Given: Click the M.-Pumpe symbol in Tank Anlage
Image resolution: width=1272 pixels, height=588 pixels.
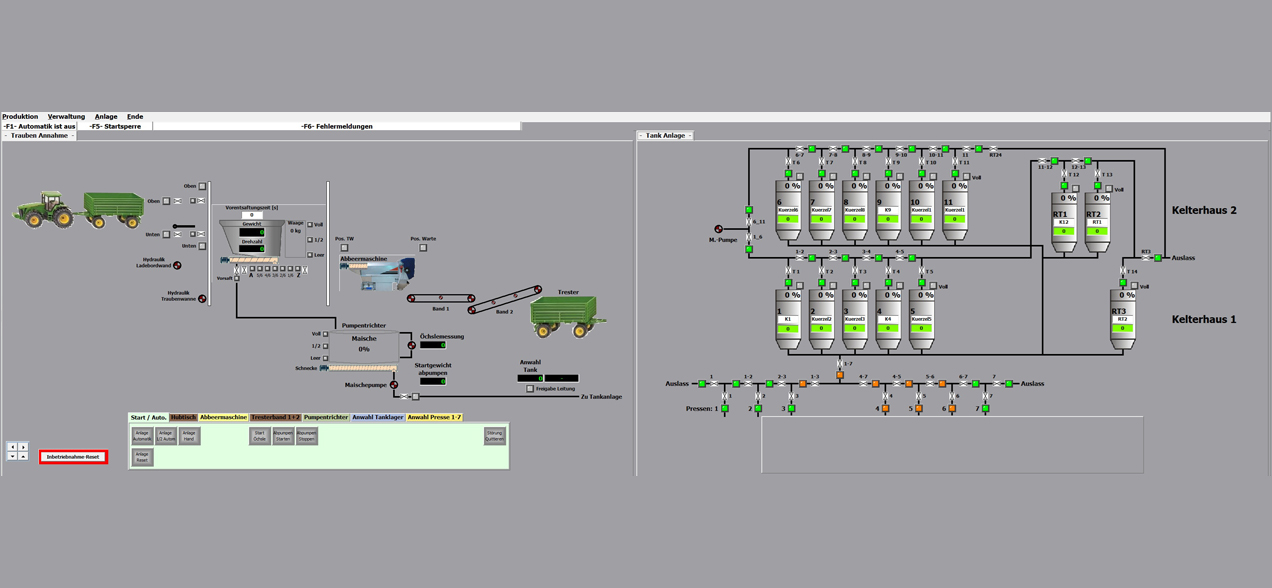Looking at the screenshot, I should click(719, 229).
